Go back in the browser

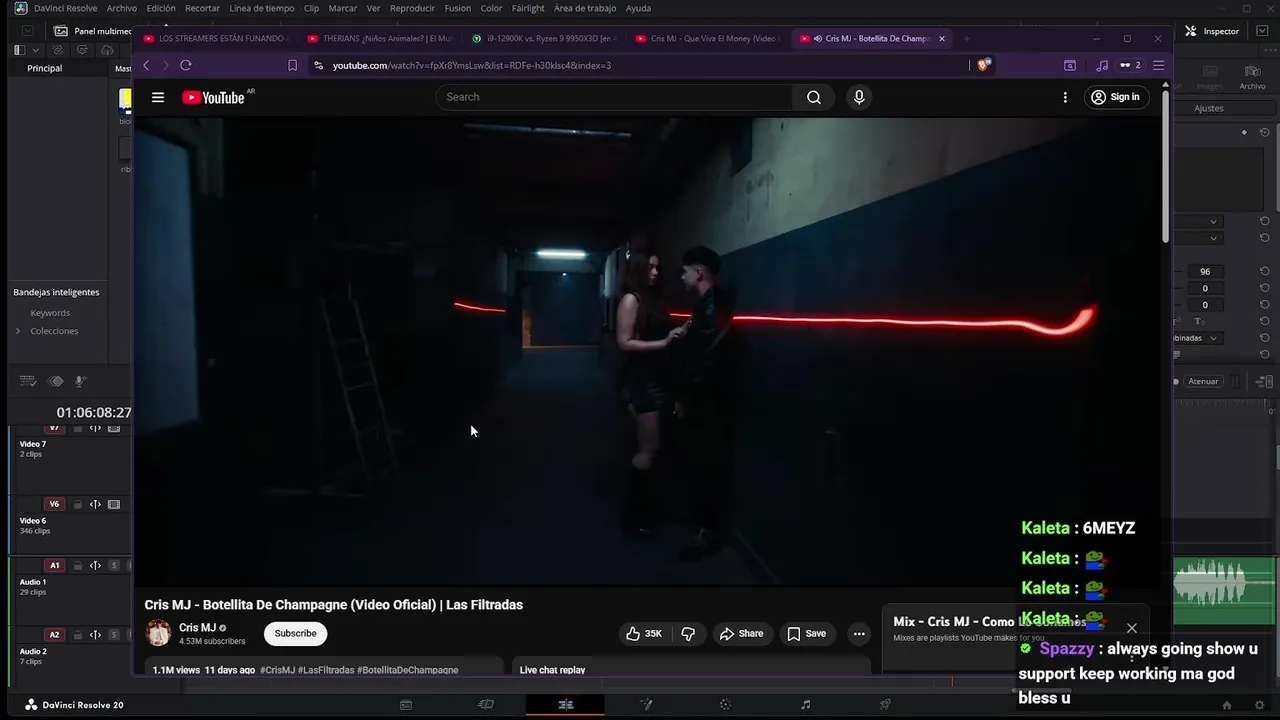(x=146, y=65)
